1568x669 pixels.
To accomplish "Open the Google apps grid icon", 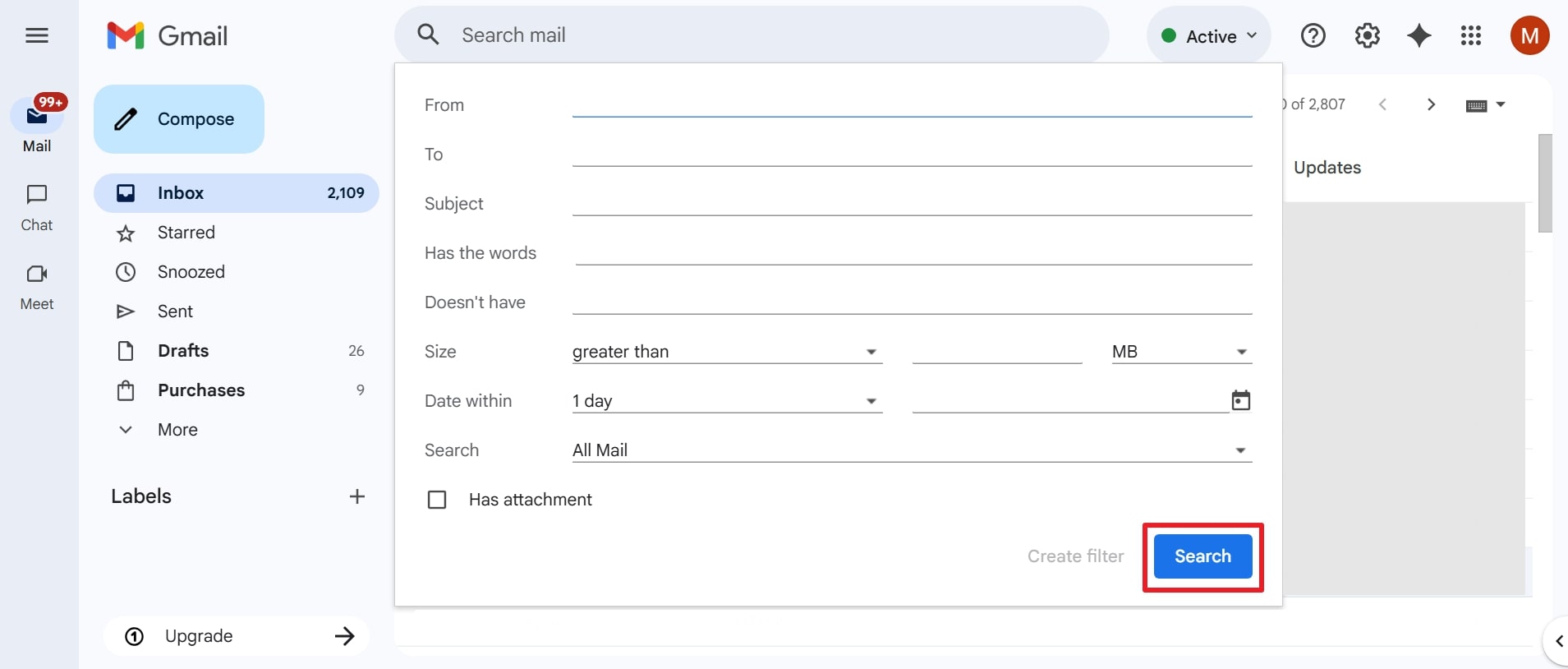I will pos(1472,35).
